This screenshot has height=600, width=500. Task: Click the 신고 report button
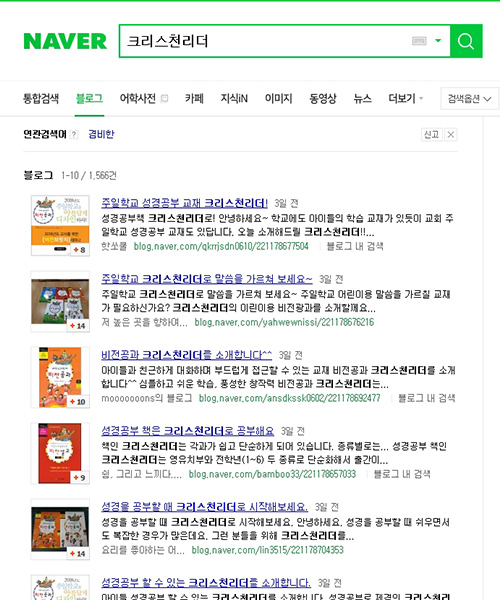click(432, 135)
